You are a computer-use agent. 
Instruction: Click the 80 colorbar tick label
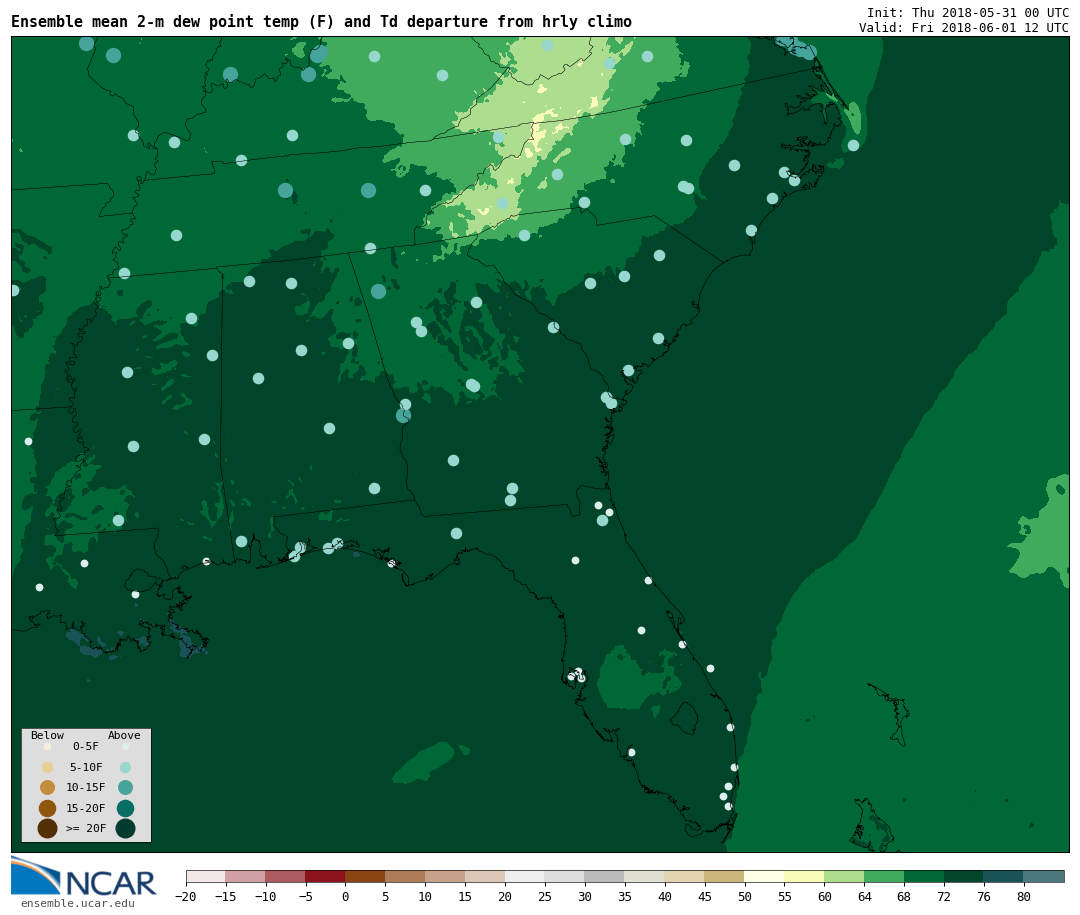click(x=1024, y=896)
